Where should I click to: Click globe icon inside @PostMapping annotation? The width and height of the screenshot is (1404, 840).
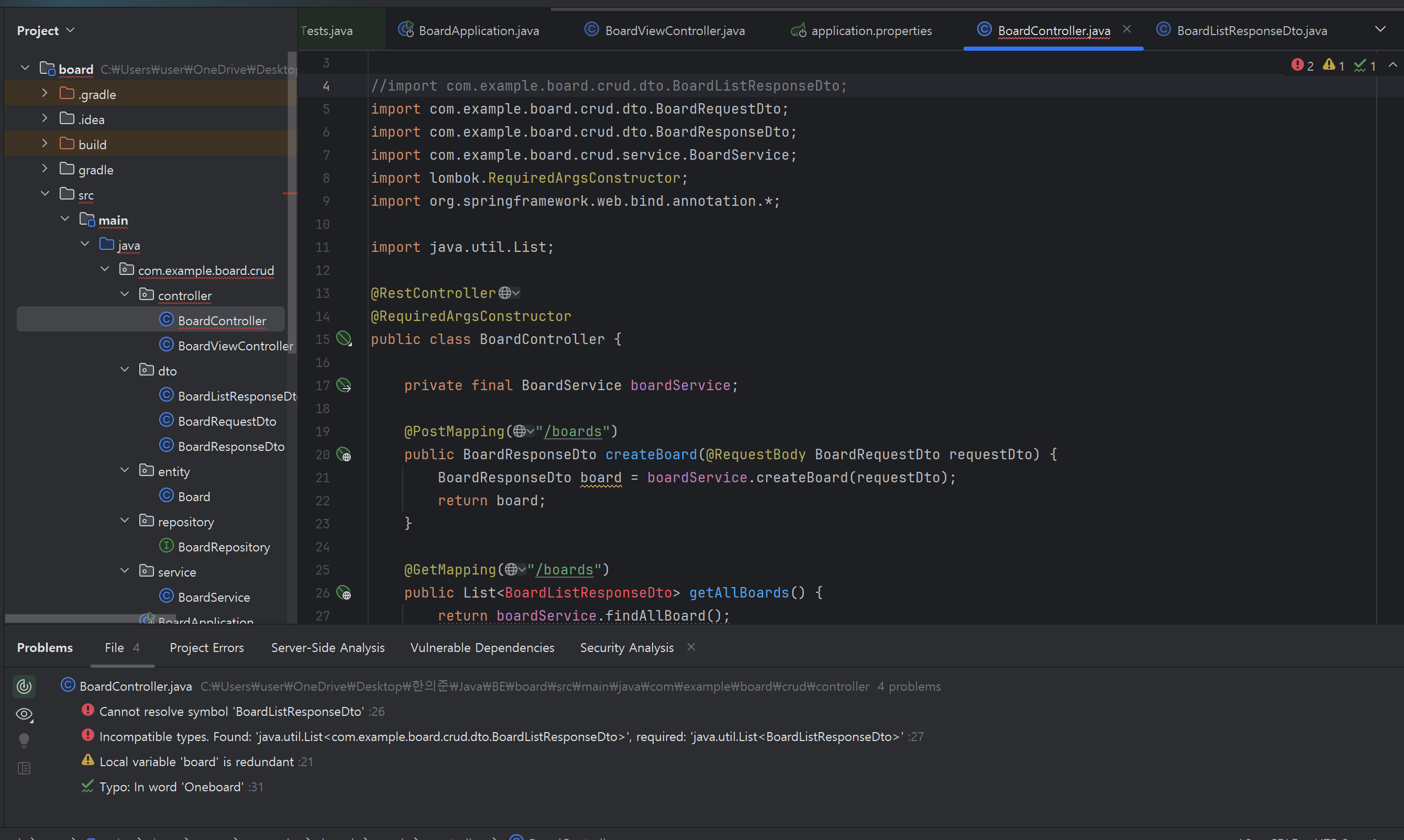pyautogui.click(x=520, y=432)
